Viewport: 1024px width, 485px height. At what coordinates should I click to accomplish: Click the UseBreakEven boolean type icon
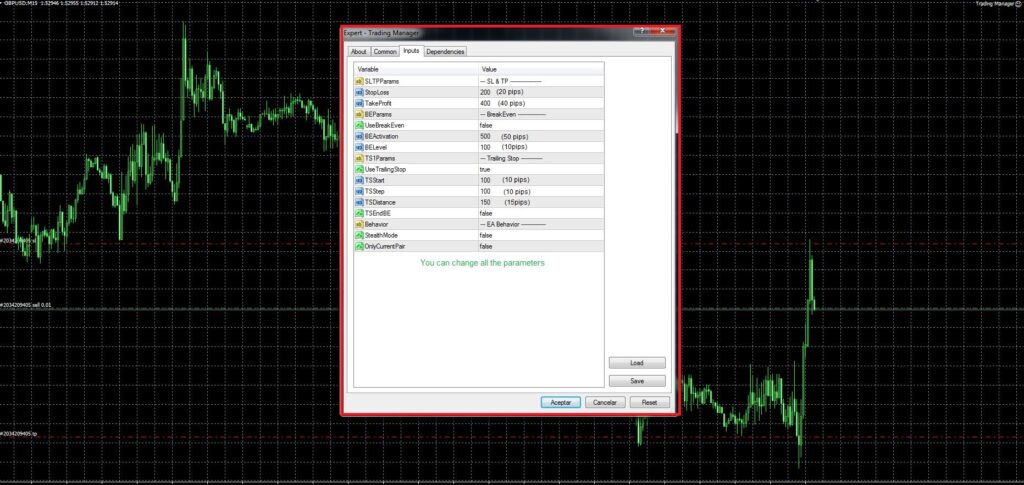[x=359, y=125]
